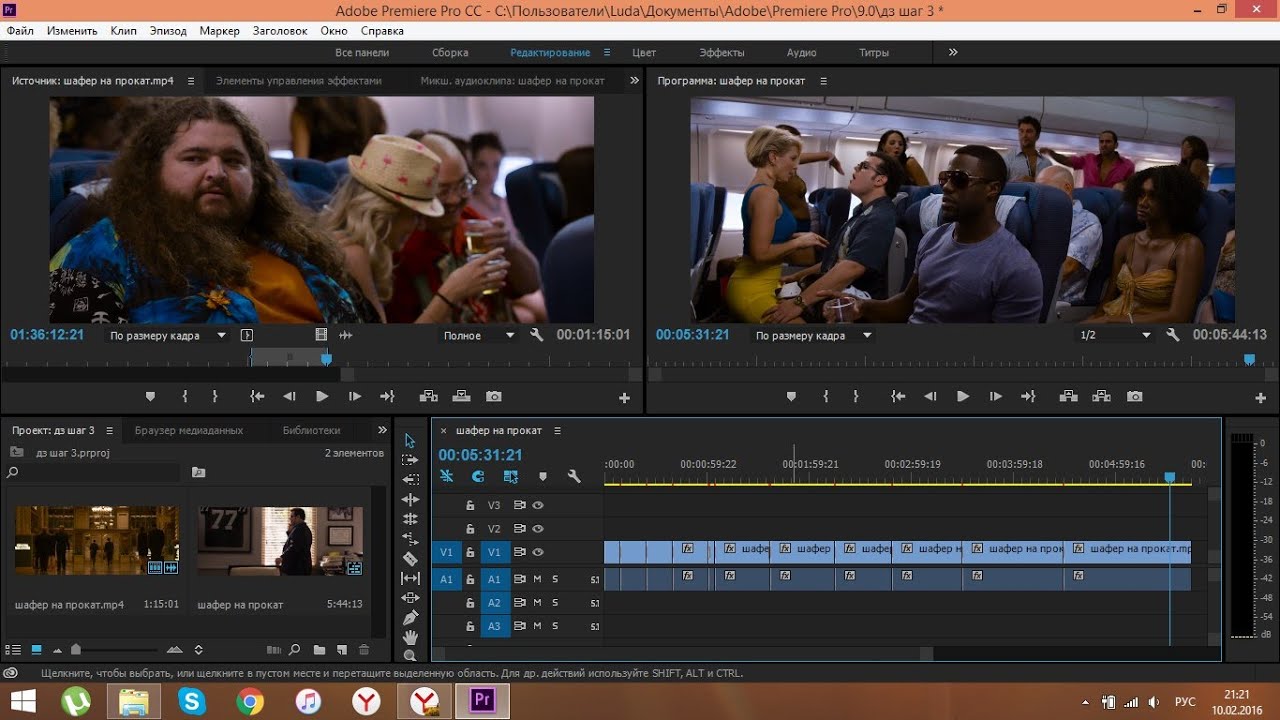Viewport: 1280px width, 720px height.
Task: Export a frame from the Source monitor
Action: click(494, 396)
